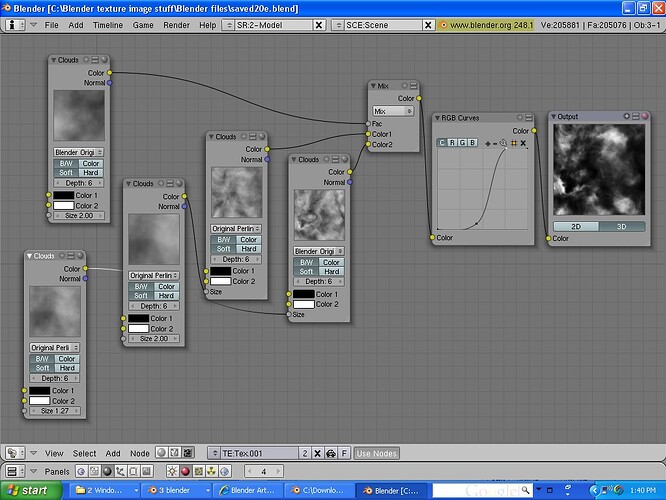
Task: Switch to the Blender Art... taskbar window
Action: pos(248,490)
